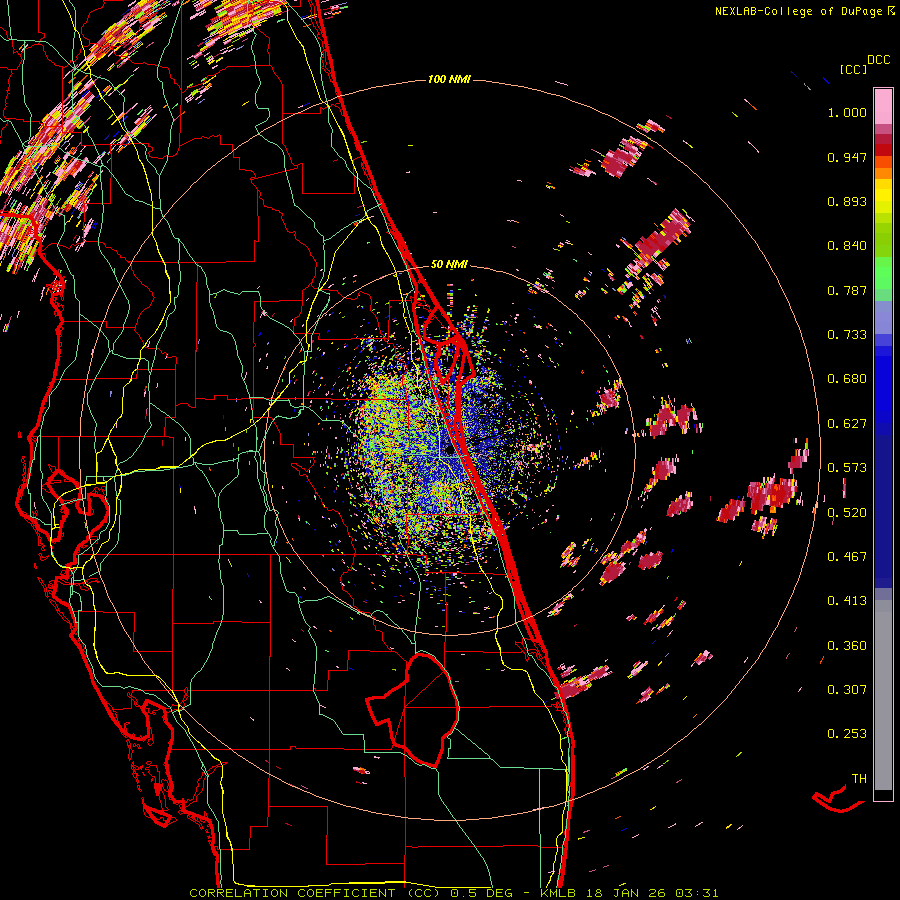Image resolution: width=900 pixels, height=900 pixels.
Task: Click the 50 NMI range ring label
Action: click(x=449, y=265)
